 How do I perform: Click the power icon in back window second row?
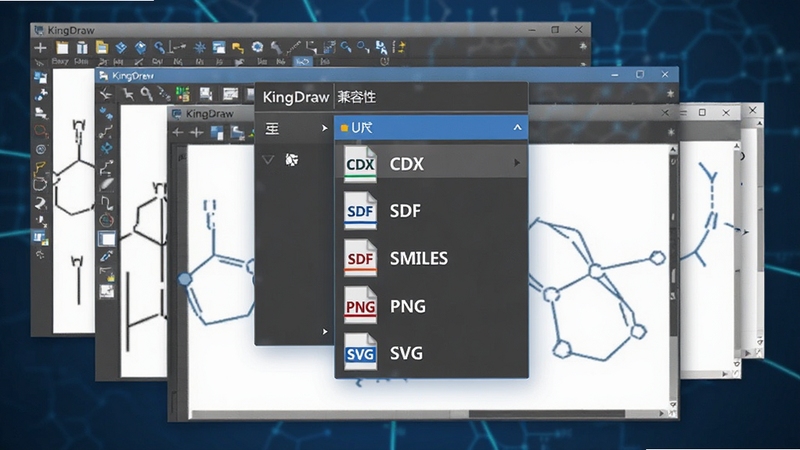[384, 61]
